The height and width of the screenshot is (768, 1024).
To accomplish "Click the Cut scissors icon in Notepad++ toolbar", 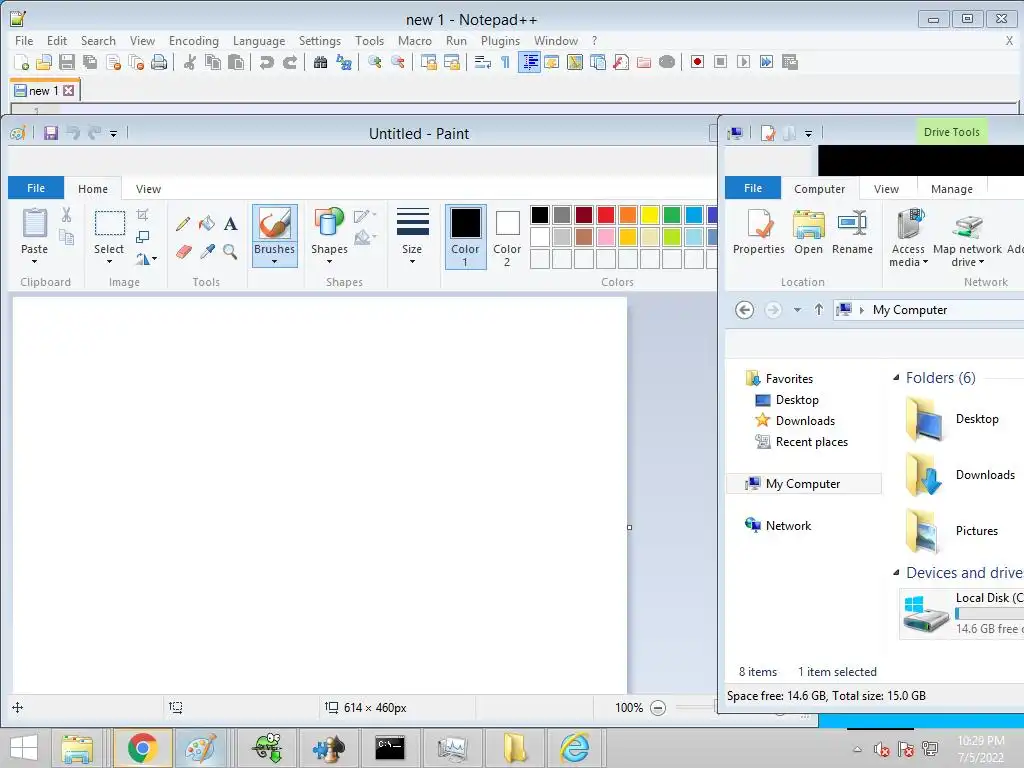I will click(190, 62).
